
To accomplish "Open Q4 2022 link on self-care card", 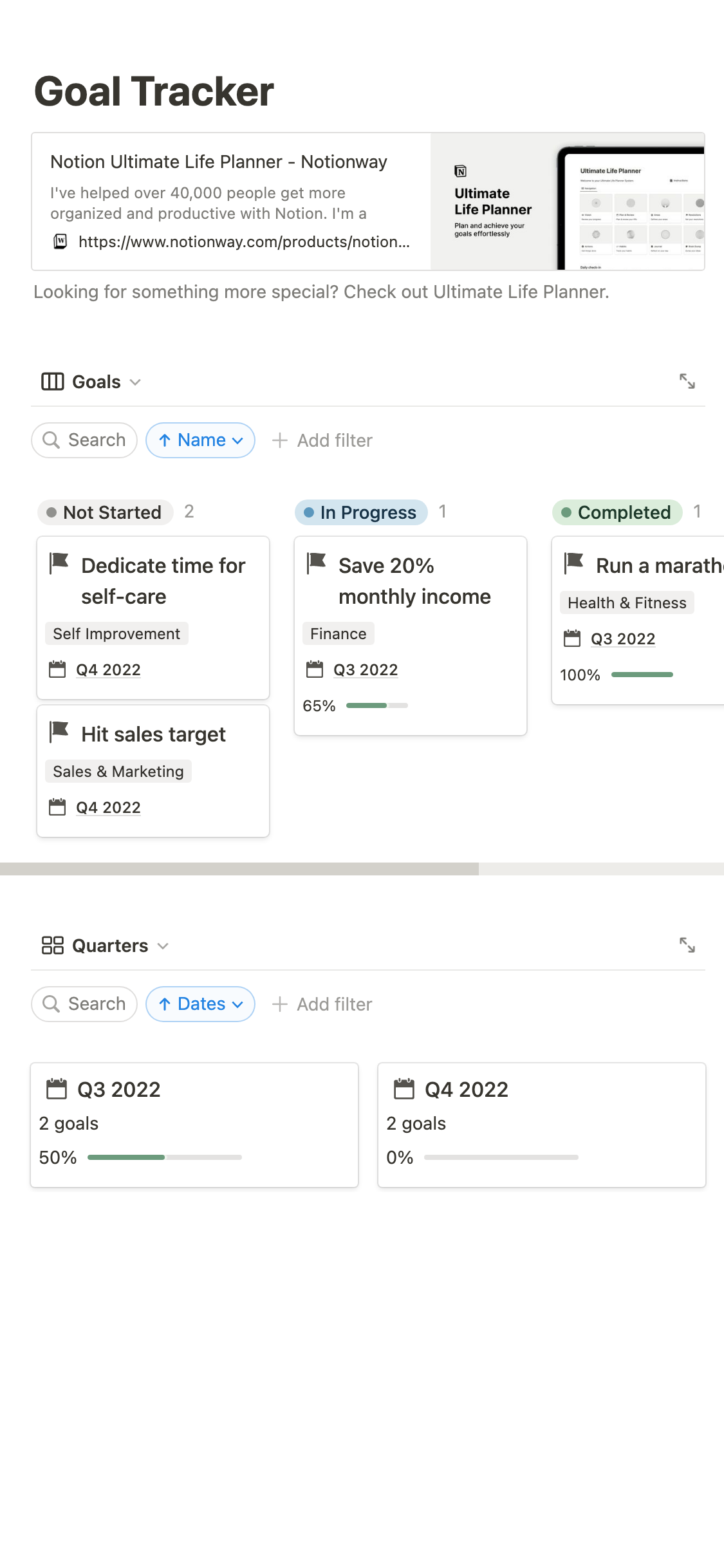I will [x=108, y=670].
